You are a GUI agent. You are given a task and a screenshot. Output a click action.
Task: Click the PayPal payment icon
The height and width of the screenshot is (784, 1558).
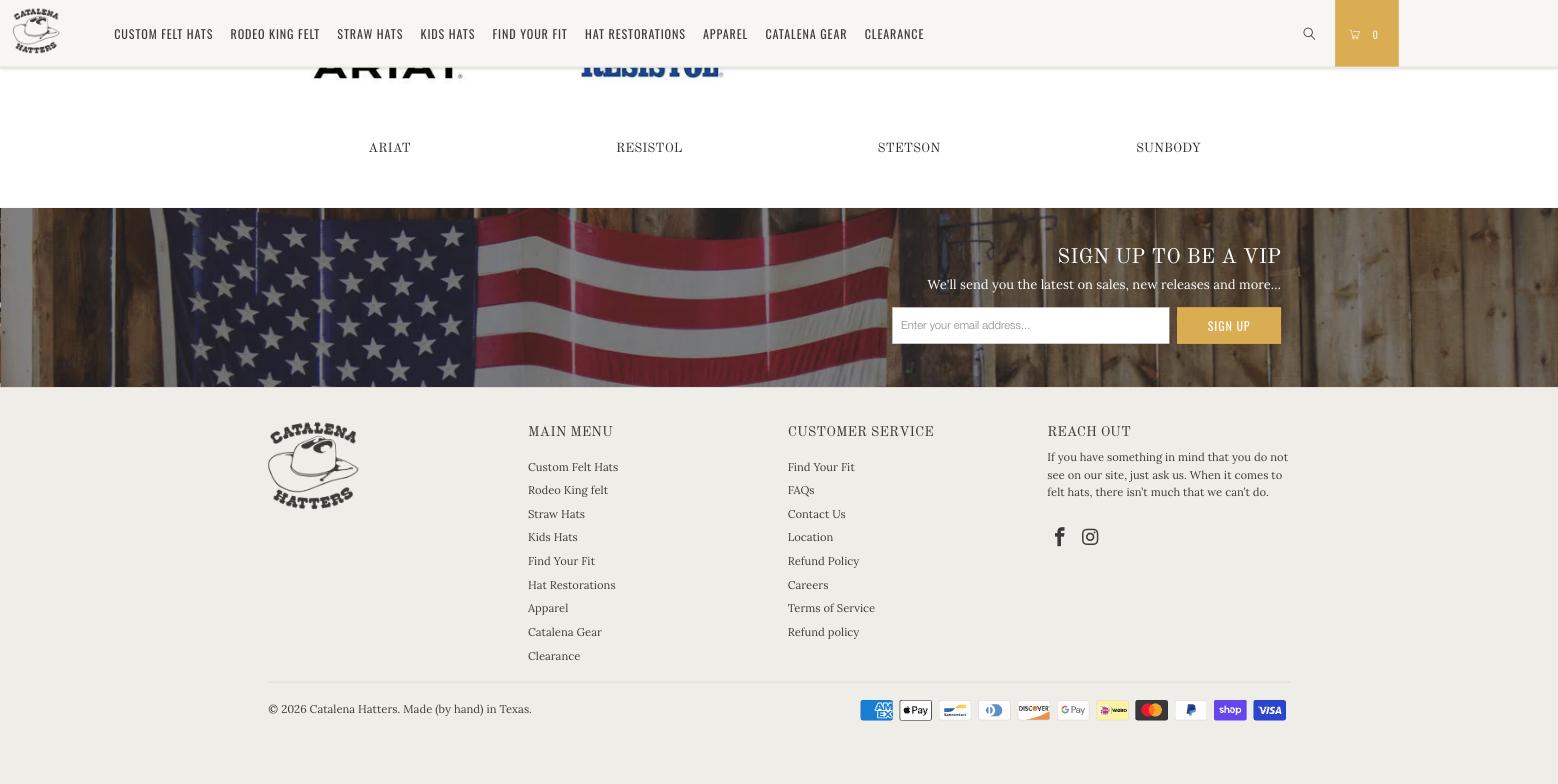coord(1190,710)
